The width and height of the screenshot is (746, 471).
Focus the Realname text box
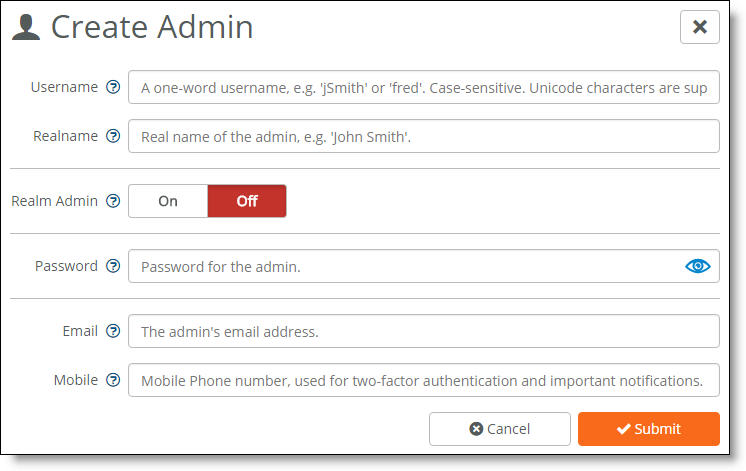423,136
